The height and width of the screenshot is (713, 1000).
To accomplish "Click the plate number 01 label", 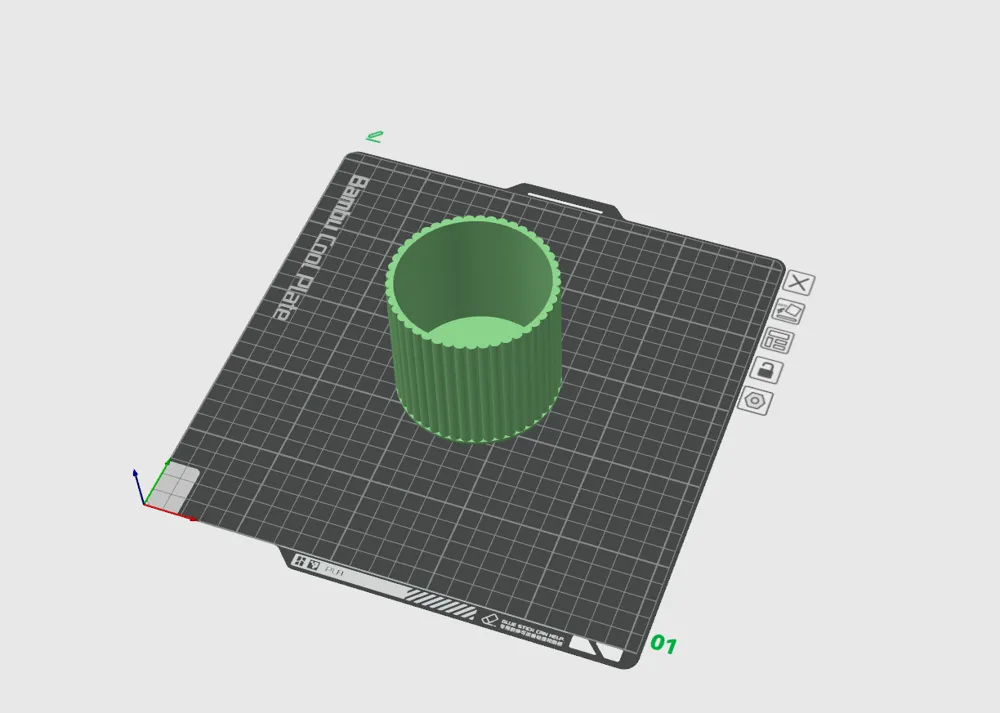I will click(x=665, y=645).
